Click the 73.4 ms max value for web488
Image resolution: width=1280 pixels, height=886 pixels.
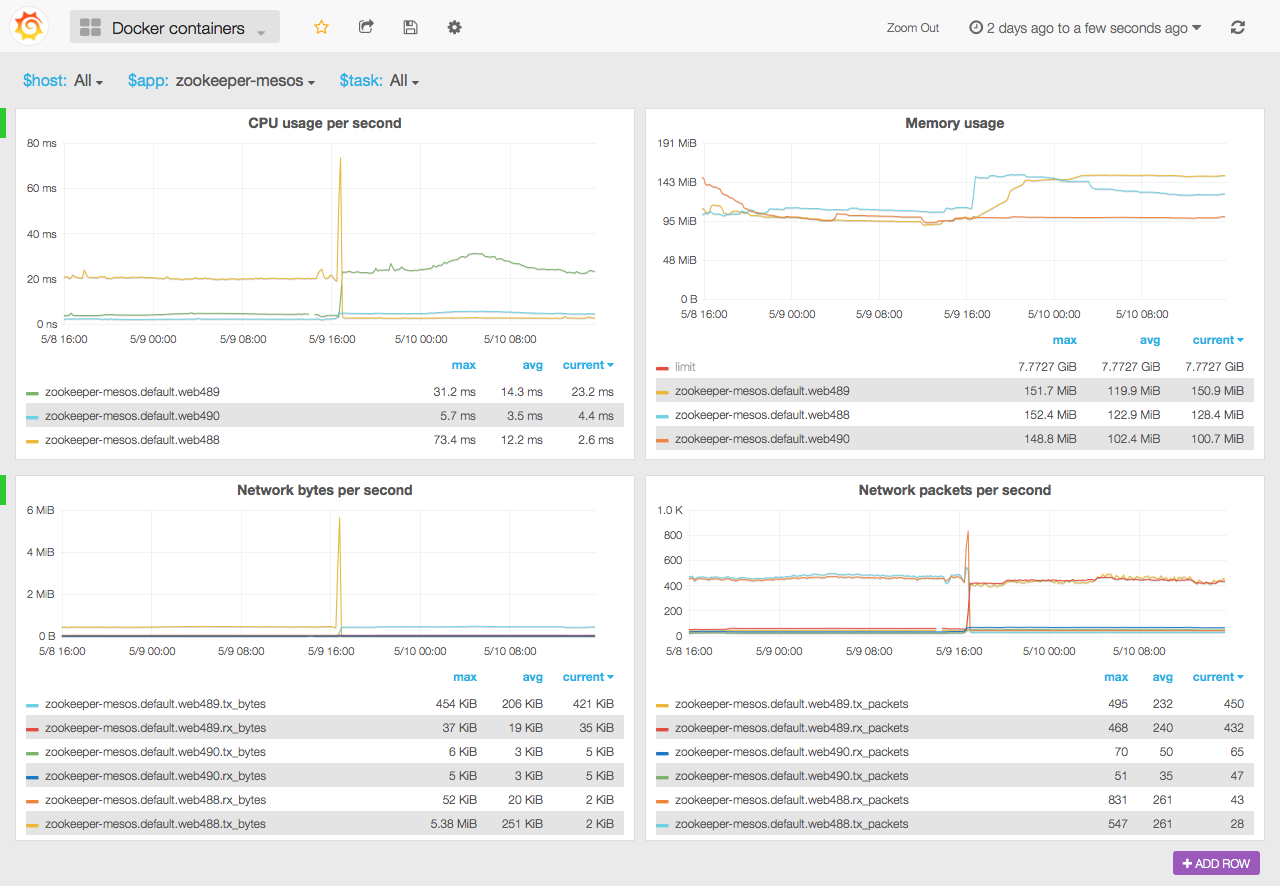(455, 440)
